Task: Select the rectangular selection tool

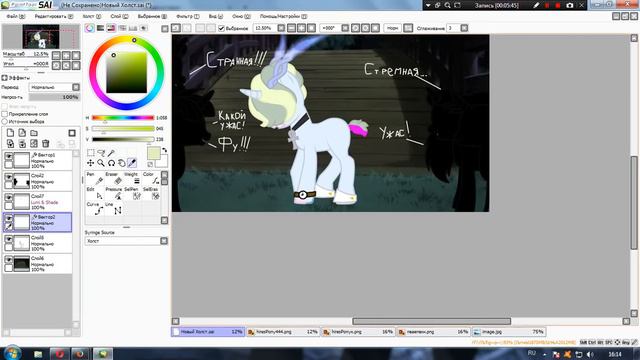Action: pyautogui.click(x=91, y=153)
